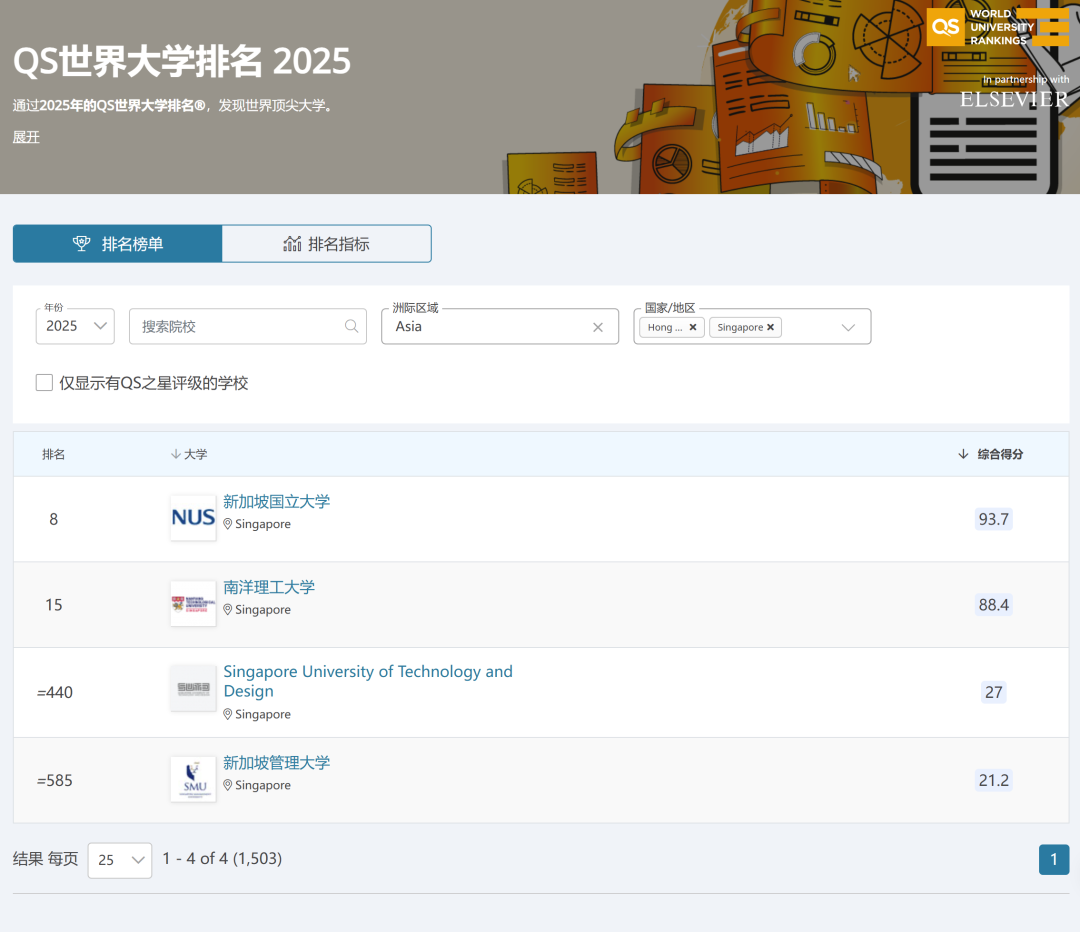
Task: Click the SMU university logo
Action: [x=193, y=779]
